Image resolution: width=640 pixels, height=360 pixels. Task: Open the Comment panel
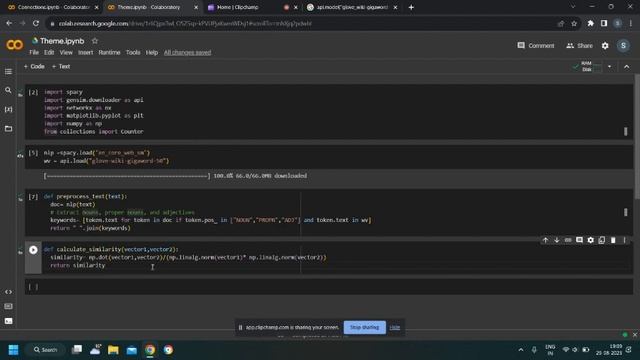pos(536,46)
